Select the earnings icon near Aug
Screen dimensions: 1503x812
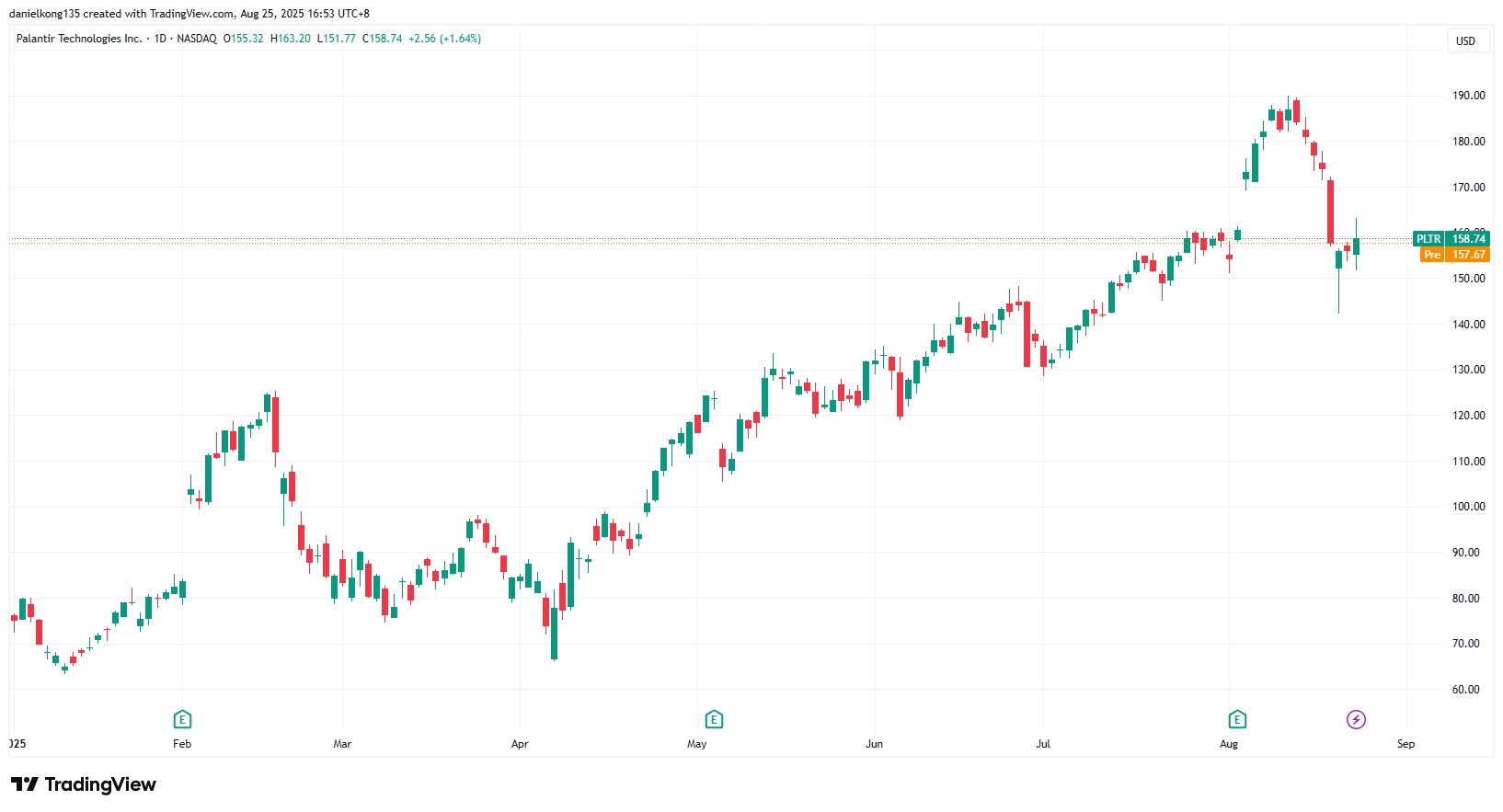(x=1237, y=719)
